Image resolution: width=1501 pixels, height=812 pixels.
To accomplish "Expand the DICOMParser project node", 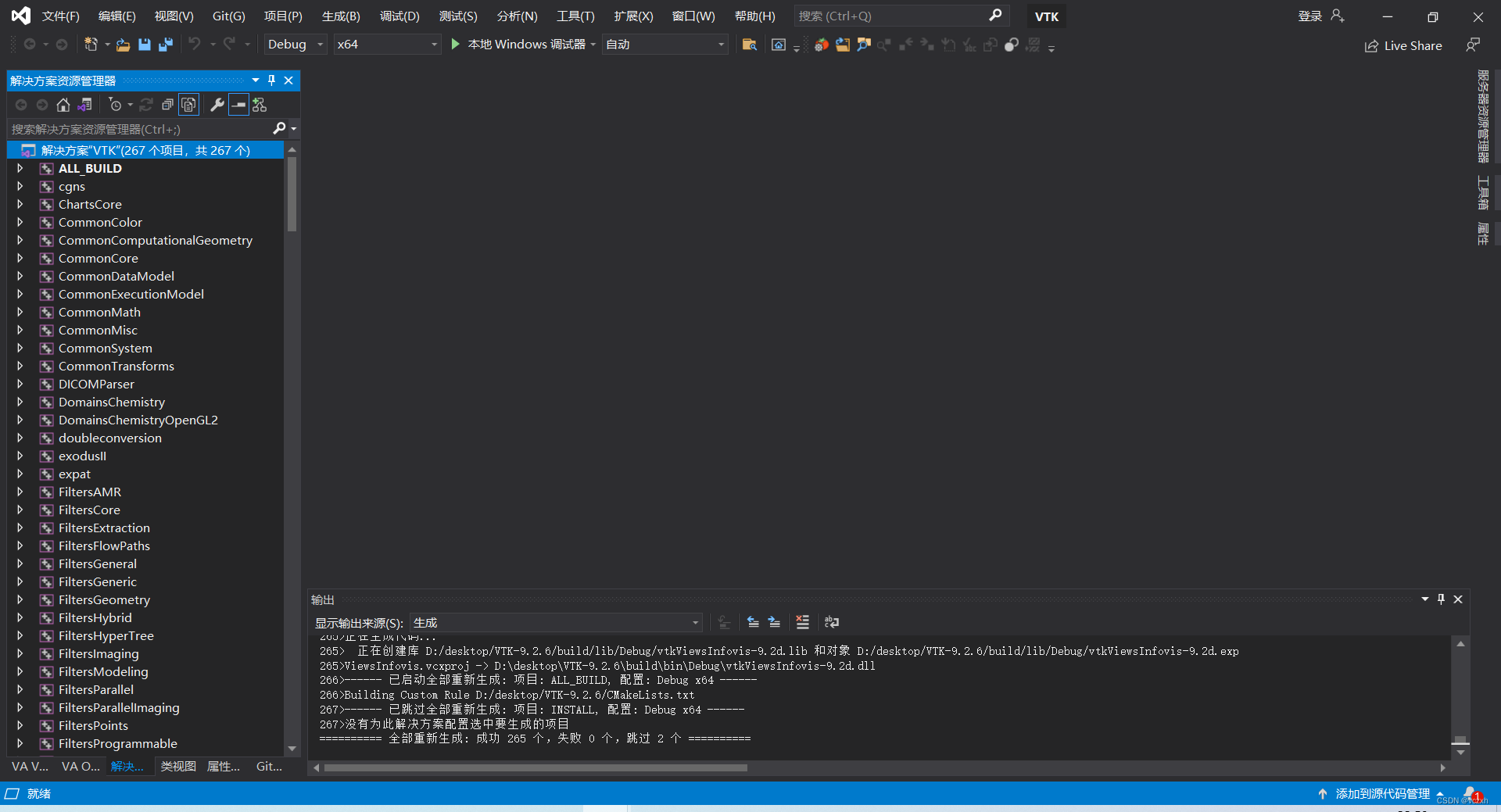I will [20, 384].
